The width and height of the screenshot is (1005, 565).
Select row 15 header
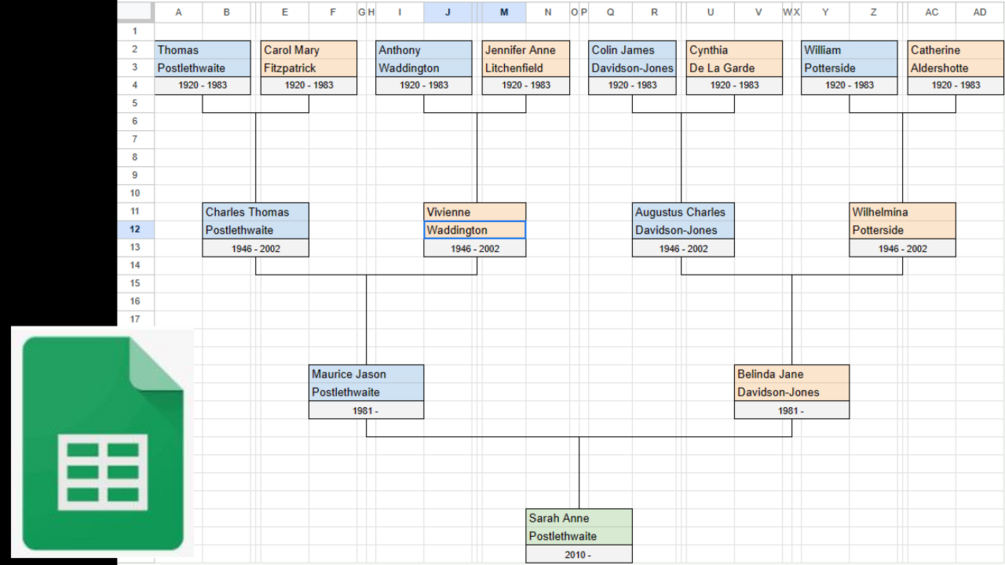(x=135, y=283)
